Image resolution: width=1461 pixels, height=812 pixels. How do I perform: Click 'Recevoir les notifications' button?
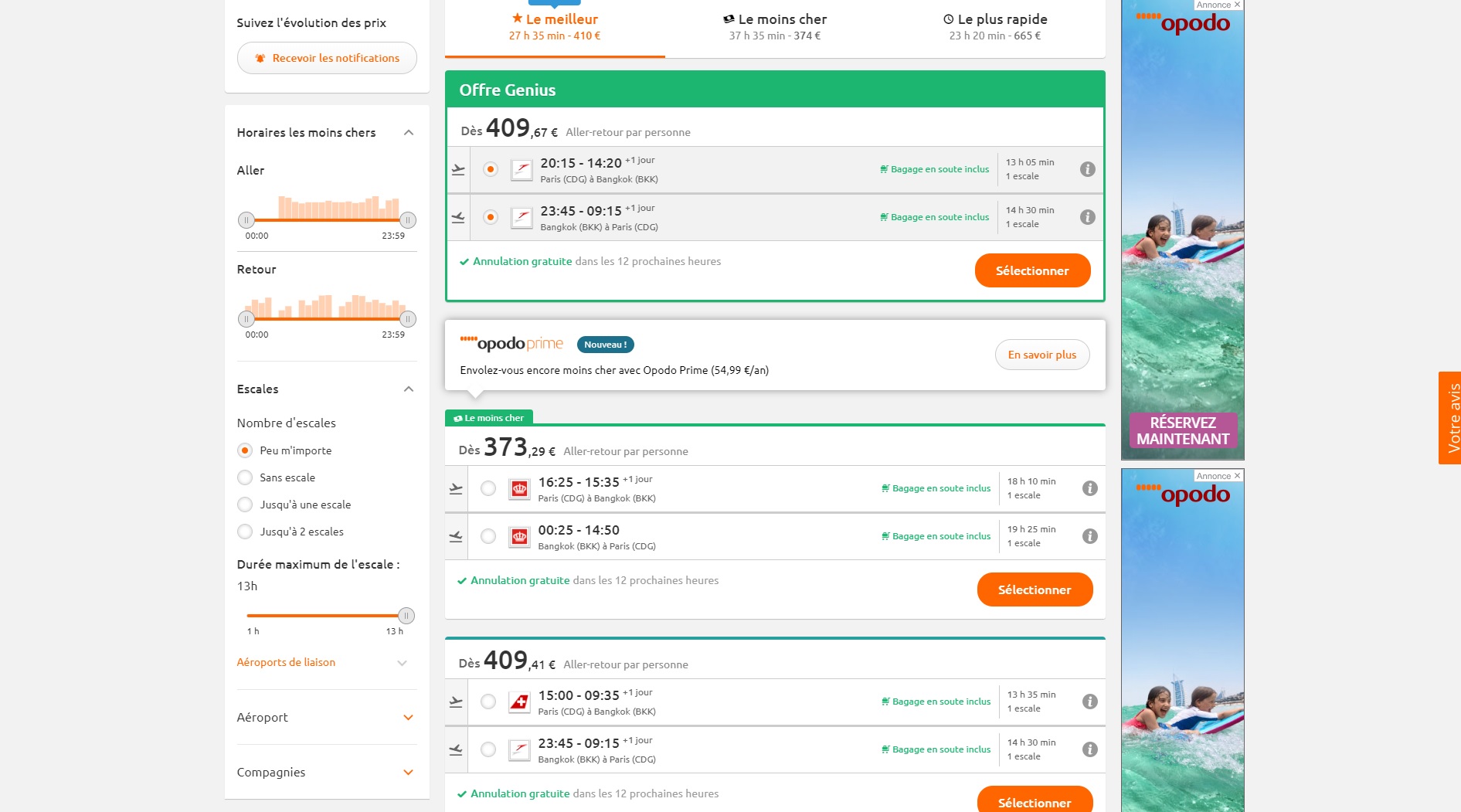tap(327, 58)
